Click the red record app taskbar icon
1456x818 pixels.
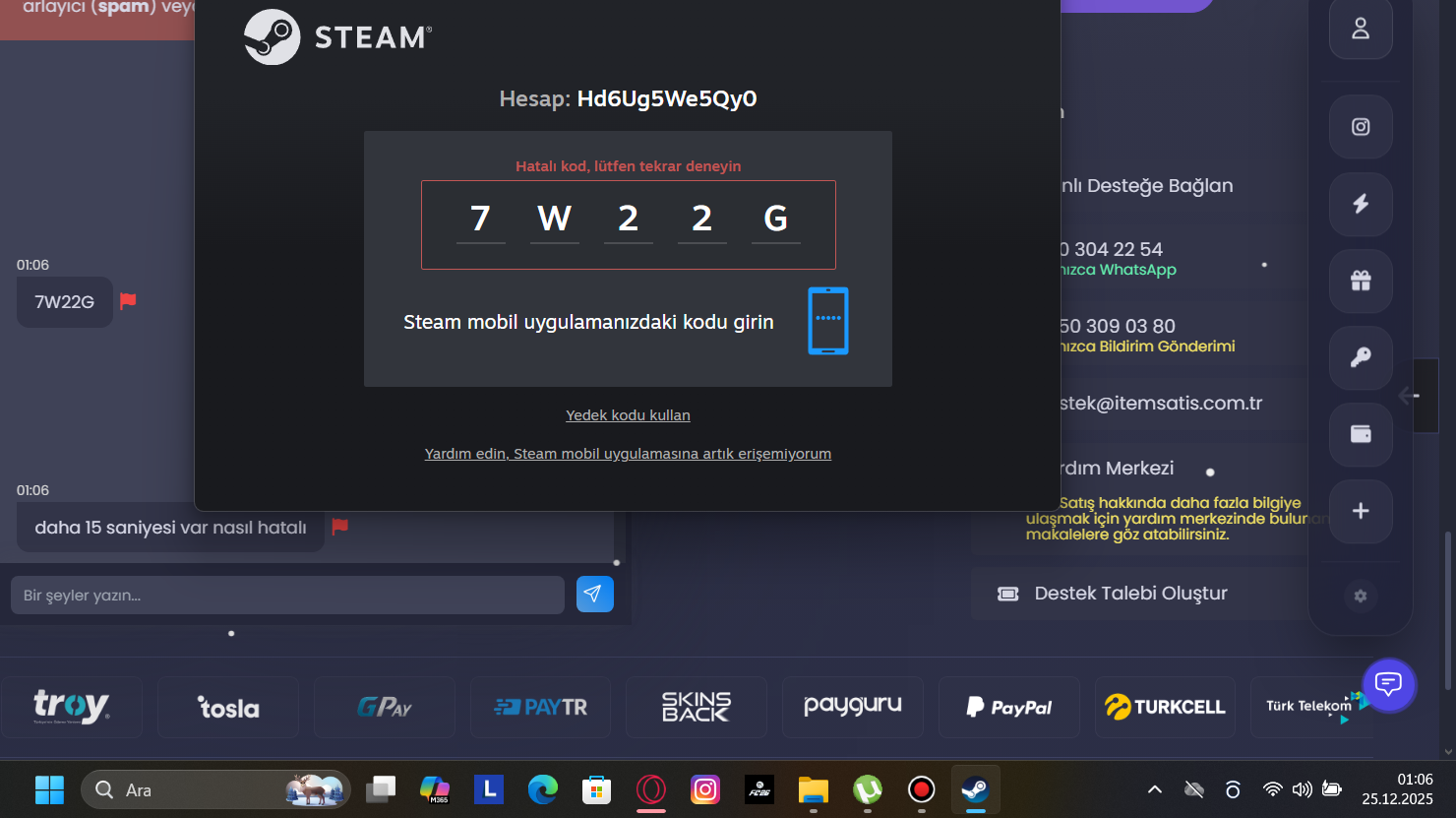[x=921, y=789]
